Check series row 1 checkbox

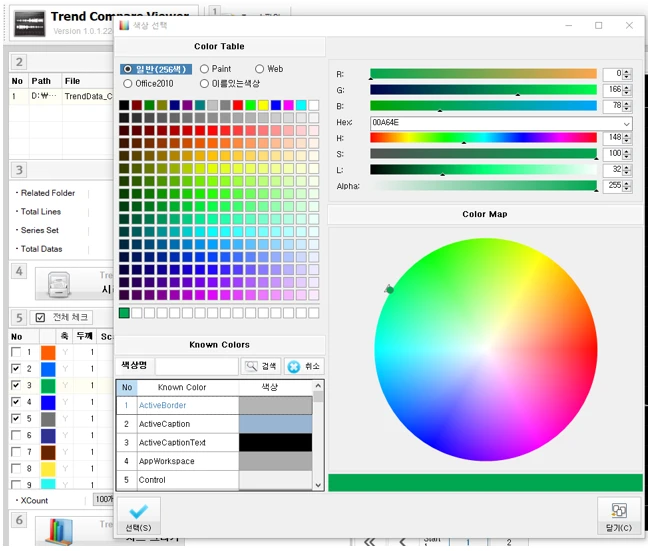pyautogui.click(x=16, y=352)
